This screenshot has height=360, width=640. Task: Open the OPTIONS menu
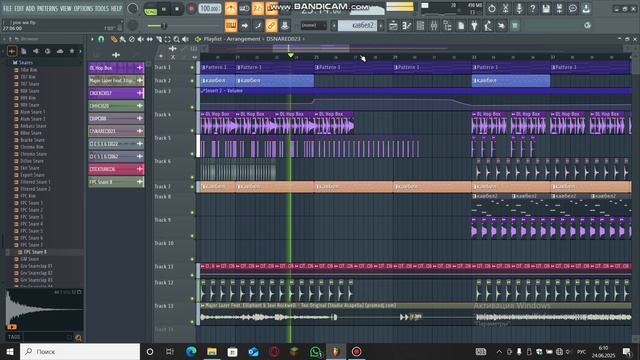click(x=83, y=8)
